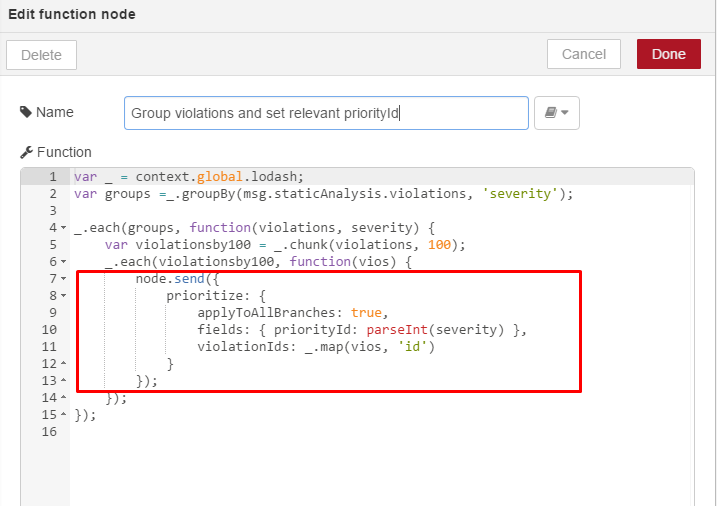The image size is (717, 506).
Task: Click into the Name text field
Action: pos(326,113)
